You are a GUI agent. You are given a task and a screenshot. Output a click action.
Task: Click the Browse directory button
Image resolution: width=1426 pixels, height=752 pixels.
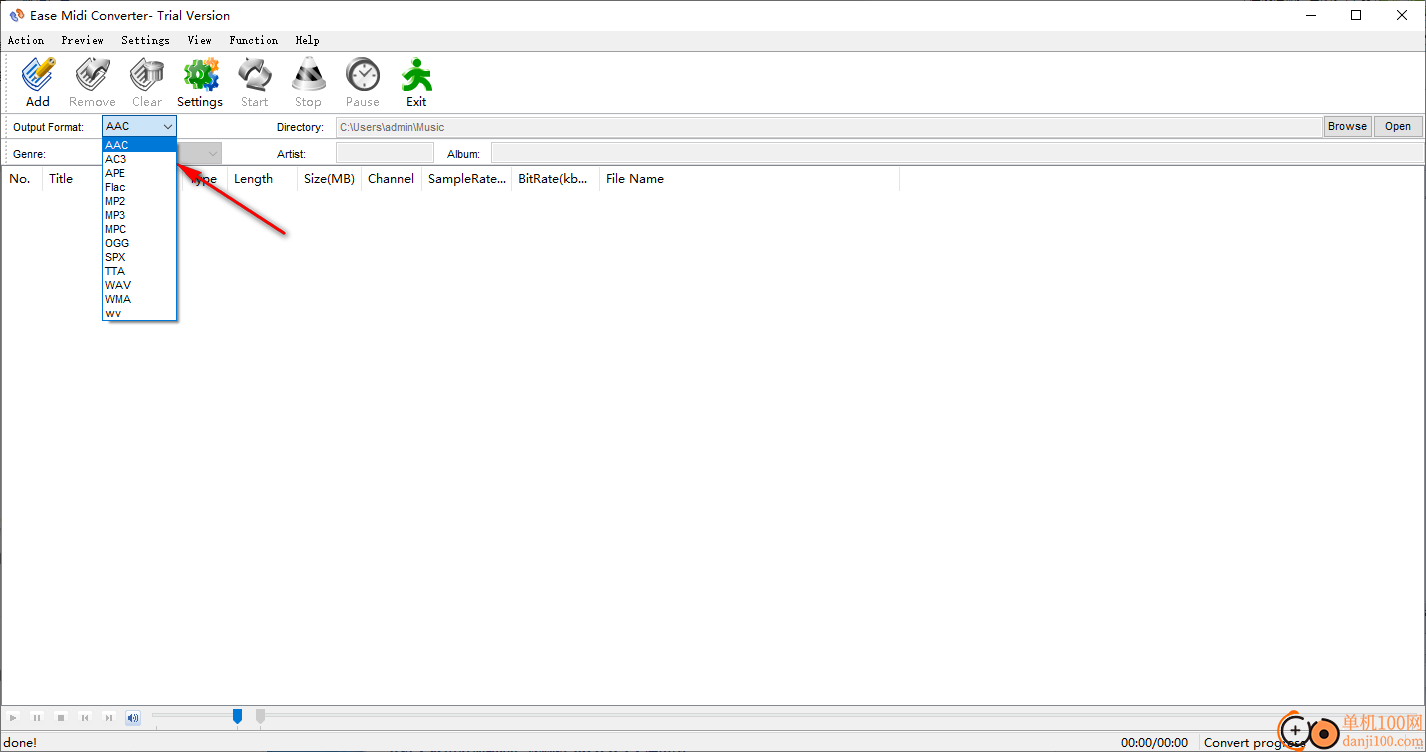[x=1347, y=127]
